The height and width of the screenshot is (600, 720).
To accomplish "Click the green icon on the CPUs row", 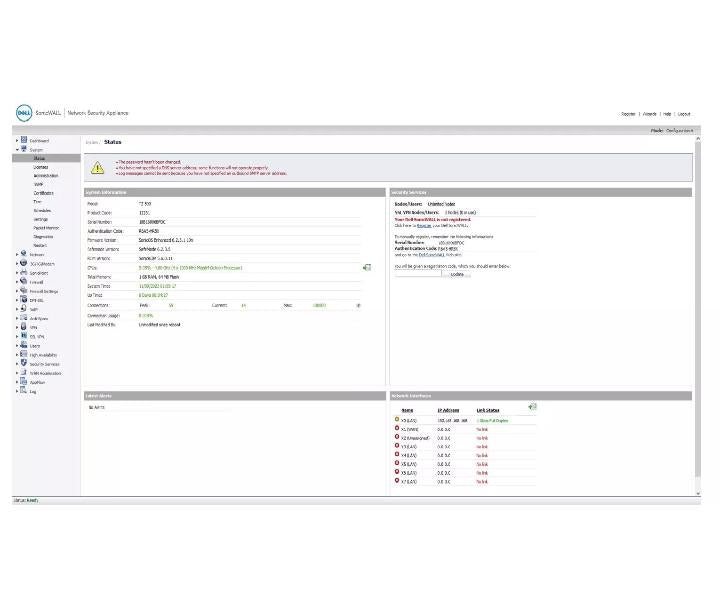I will point(367,267).
